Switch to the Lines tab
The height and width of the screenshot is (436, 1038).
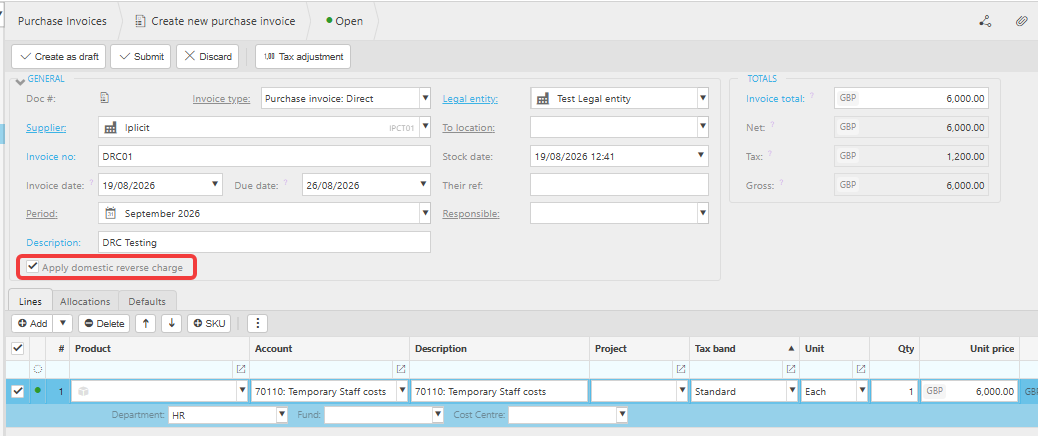point(30,301)
